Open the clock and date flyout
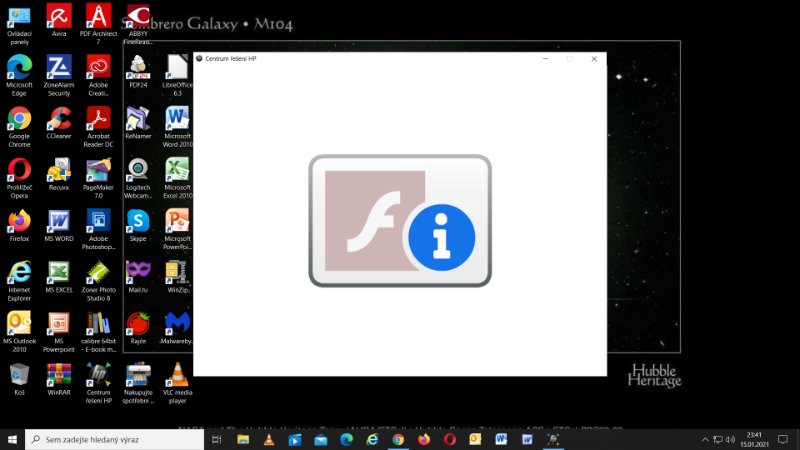This screenshot has width=800, height=450. [x=754, y=439]
